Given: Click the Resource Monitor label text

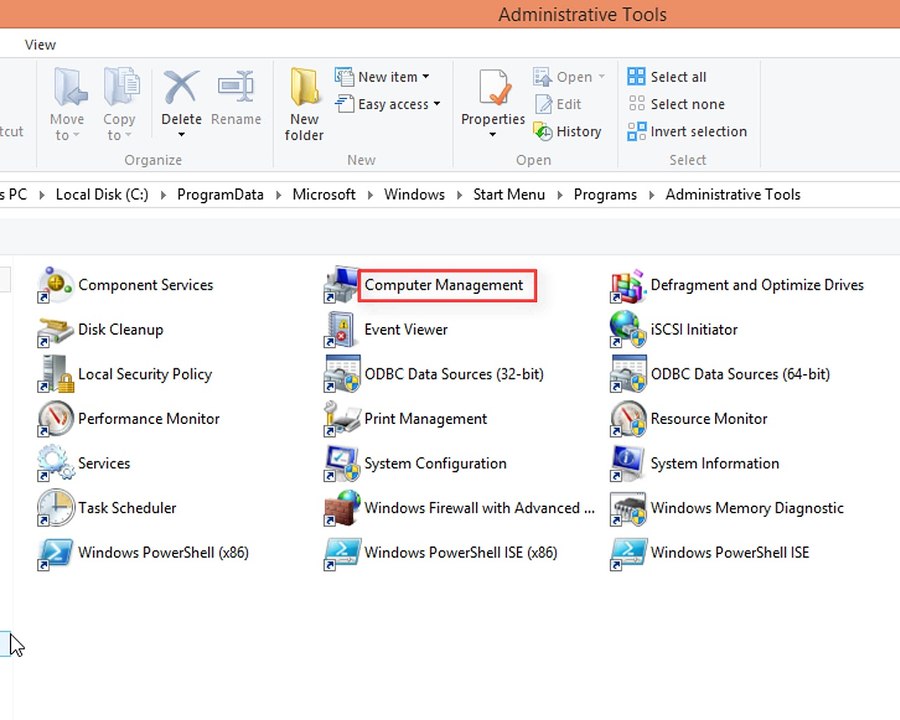Looking at the screenshot, I should [709, 419].
